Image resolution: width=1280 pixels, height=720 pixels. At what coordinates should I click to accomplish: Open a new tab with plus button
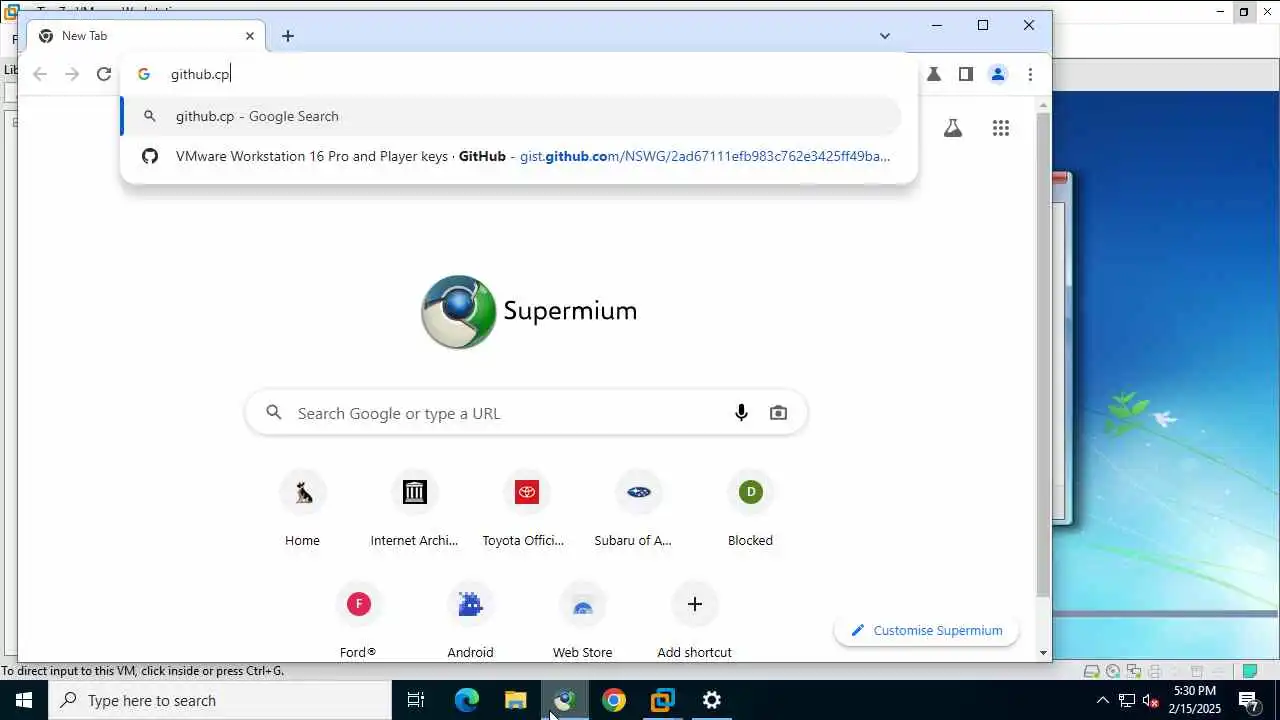tap(288, 36)
